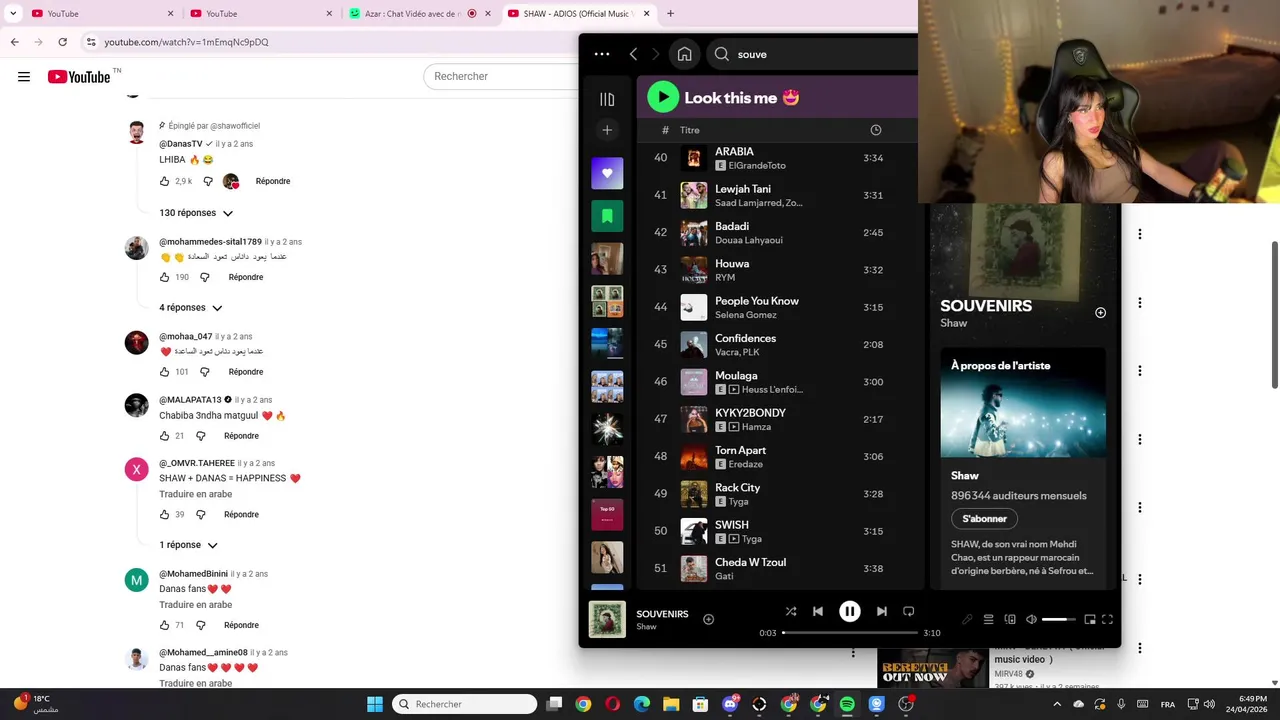Dislike the DanasTV comment
The width and height of the screenshot is (1280, 720).
click(208, 181)
